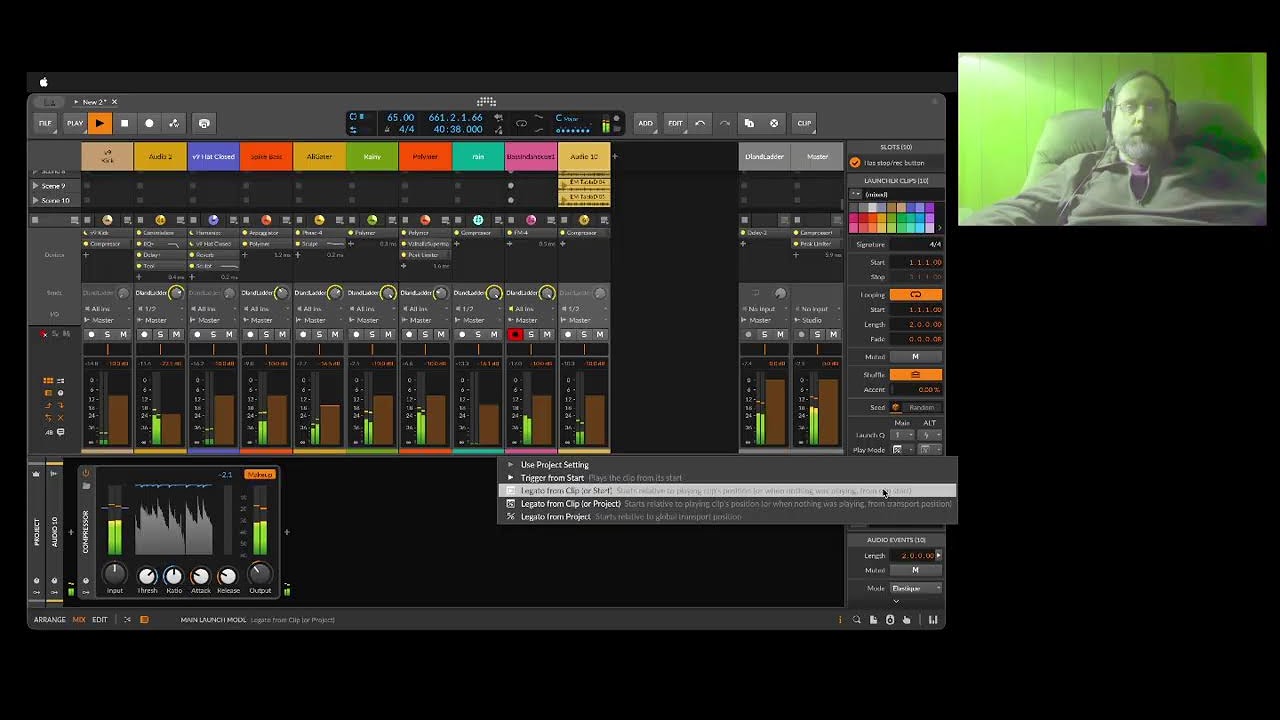Open the FILE menu
This screenshot has height=720, width=1280.
click(45, 123)
